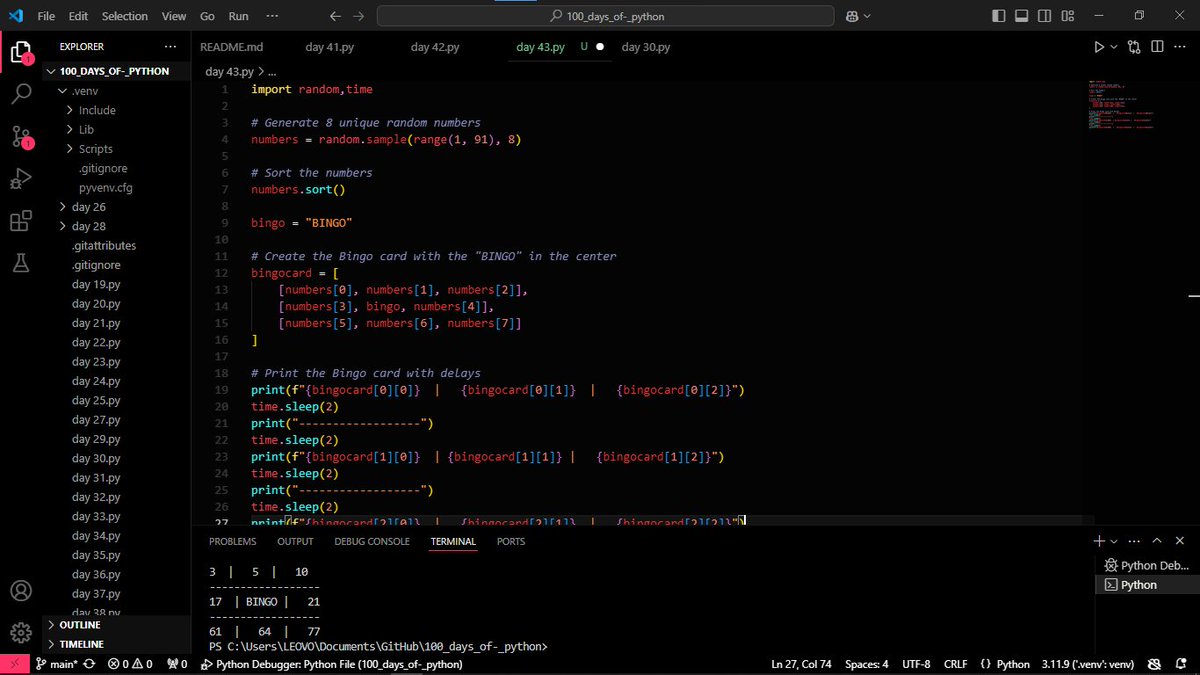Open Explorer views and more actions ellipsis

(x=170, y=47)
